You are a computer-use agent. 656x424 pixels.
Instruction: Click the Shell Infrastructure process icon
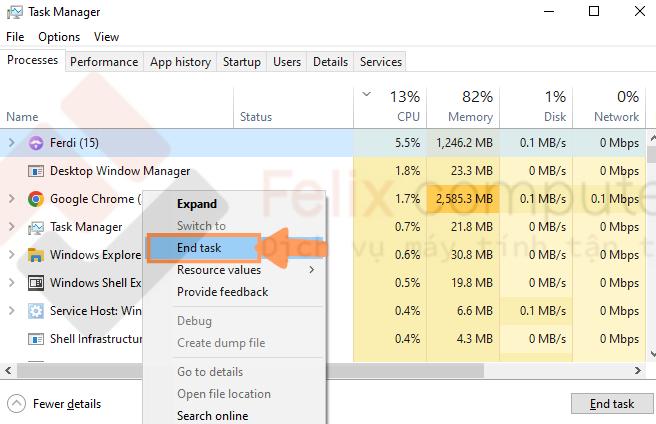[35, 339]
